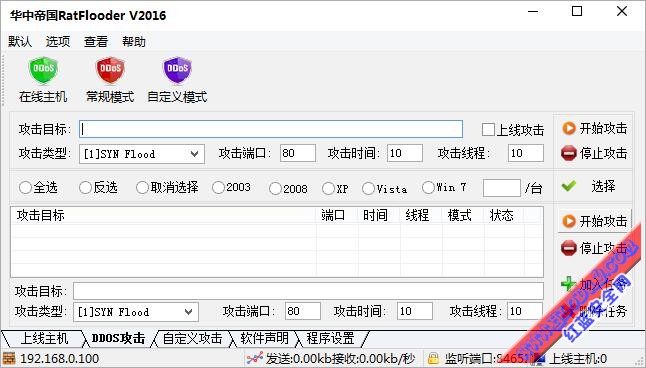The width and height of the screenshot is (646, 368).
Task: Switch to the 软件声明 tab
Action: [x=264, y=339]
